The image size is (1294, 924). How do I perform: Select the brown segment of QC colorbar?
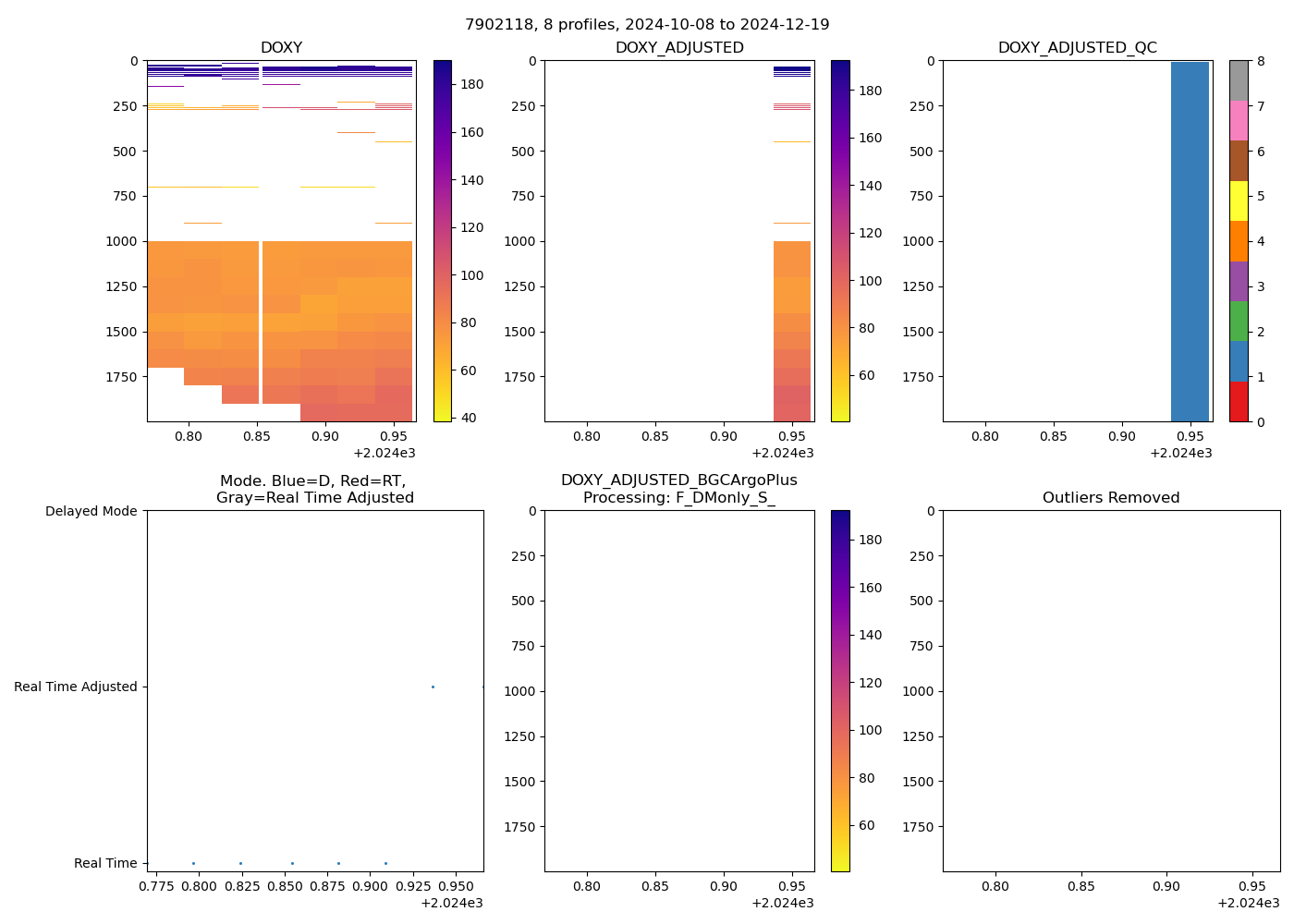pos(1239,161)
